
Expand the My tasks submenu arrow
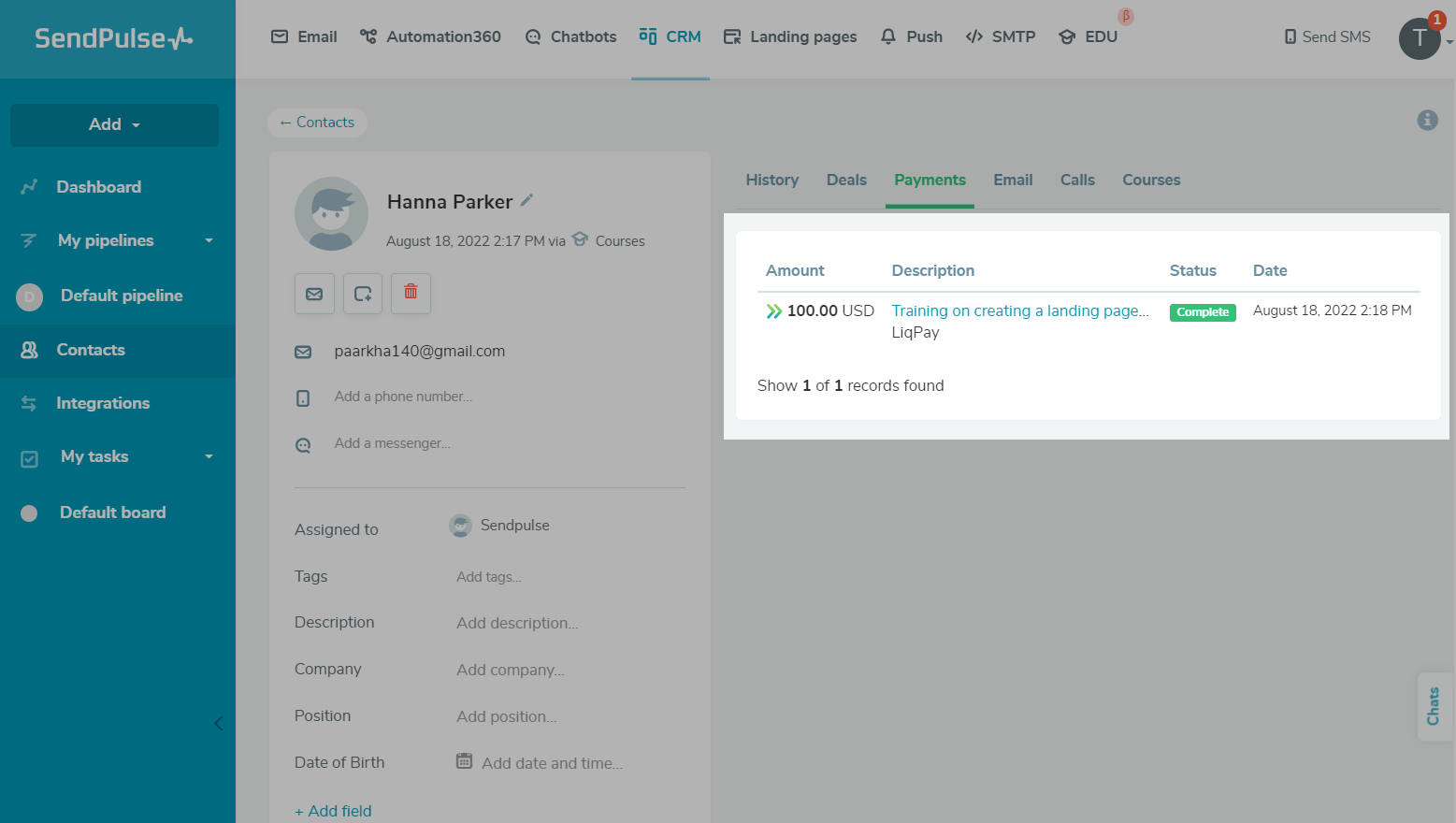pyautogui.click(x=209, y=457)
